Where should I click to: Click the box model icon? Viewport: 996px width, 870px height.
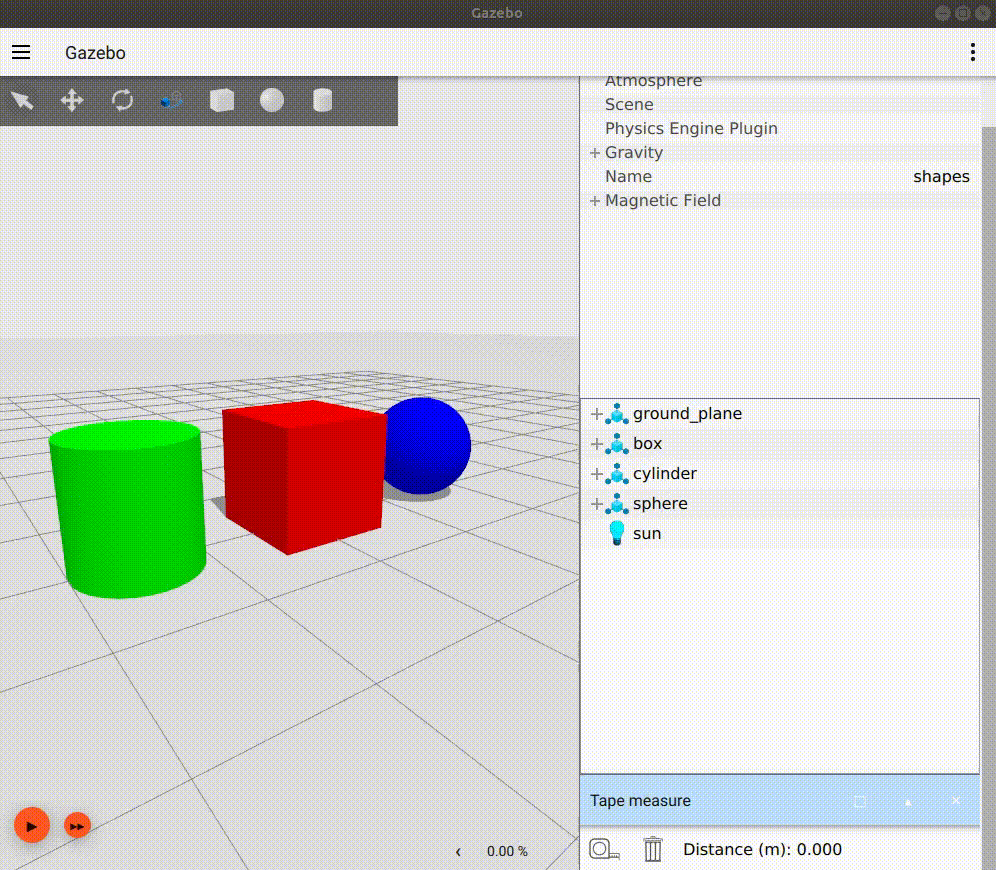click(616, 443)
